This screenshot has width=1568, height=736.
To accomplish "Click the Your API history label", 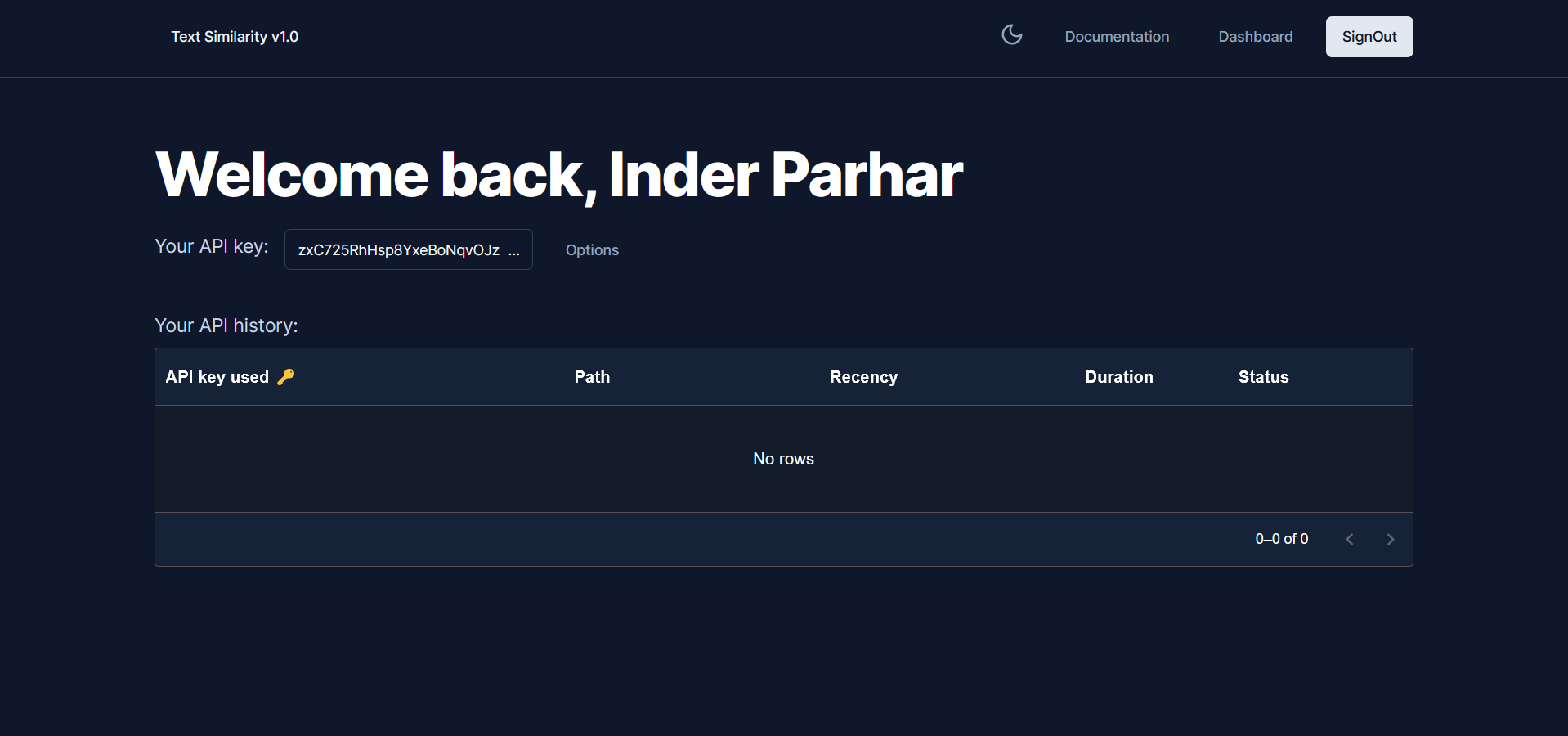I will click(x=226, y=325).
